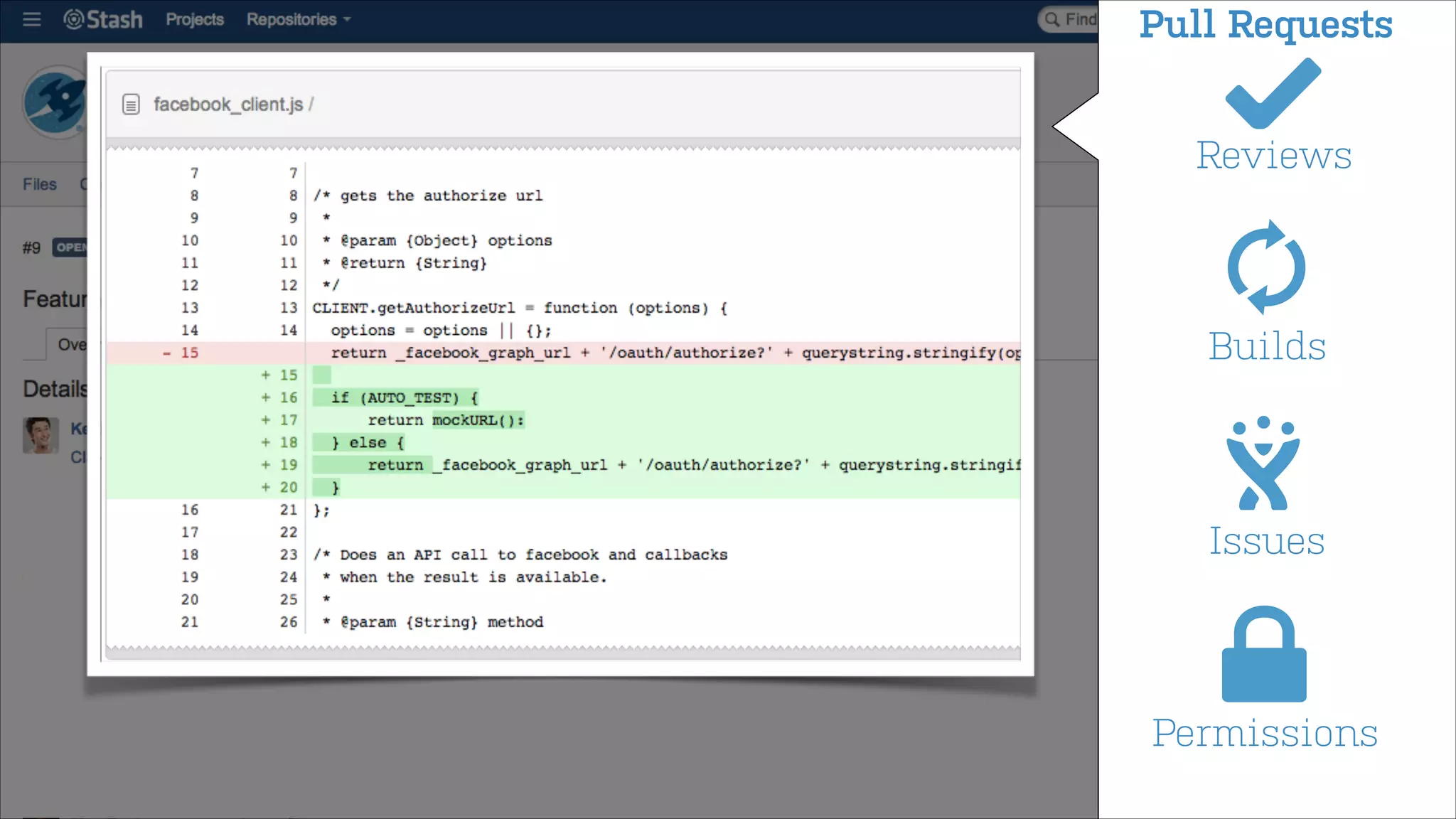Click the Permissions padlock icon
Viewport: 1456px width, 819px height.
coord(1264,654)
